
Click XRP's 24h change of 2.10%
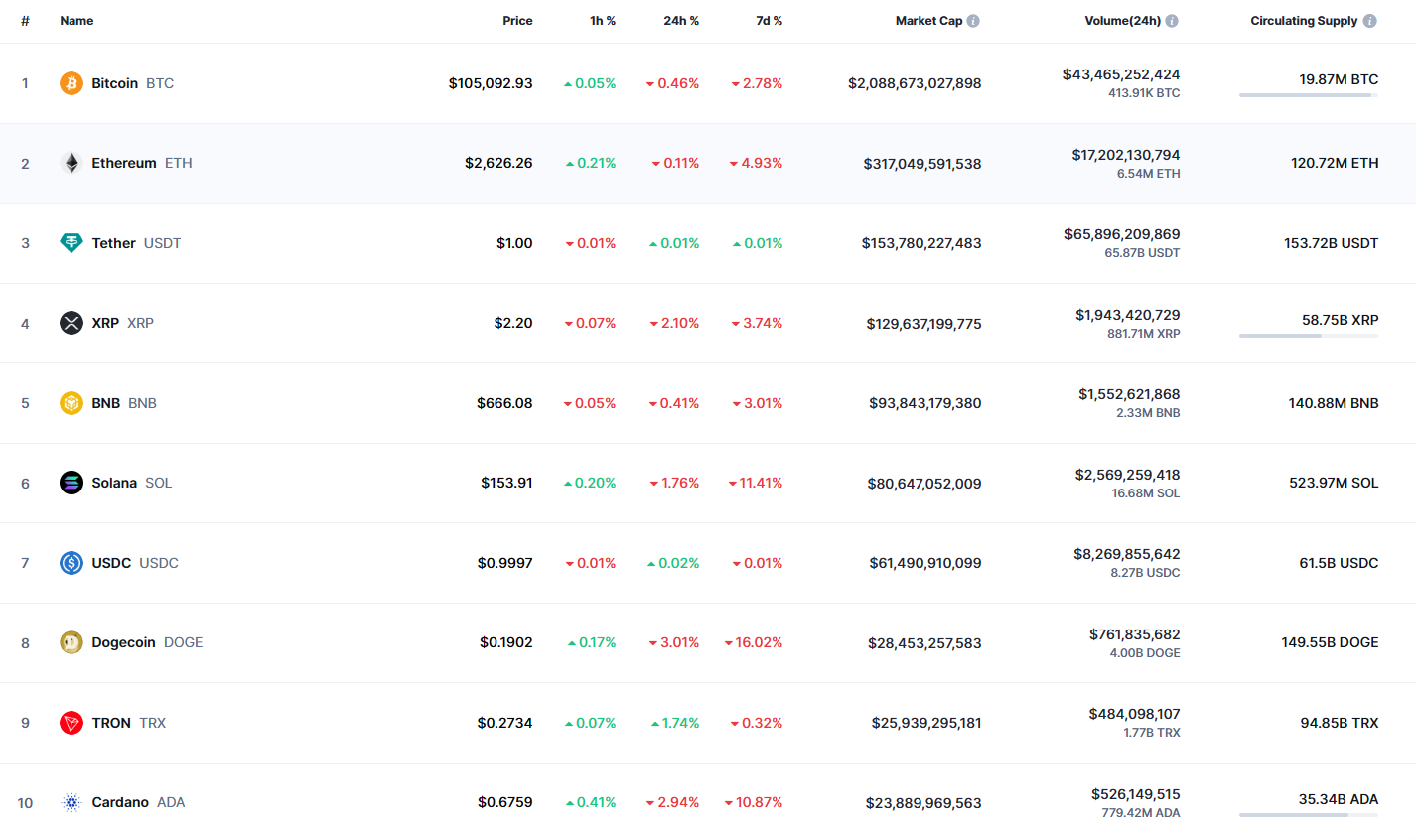pyautogui.click(x=674, y=323)
